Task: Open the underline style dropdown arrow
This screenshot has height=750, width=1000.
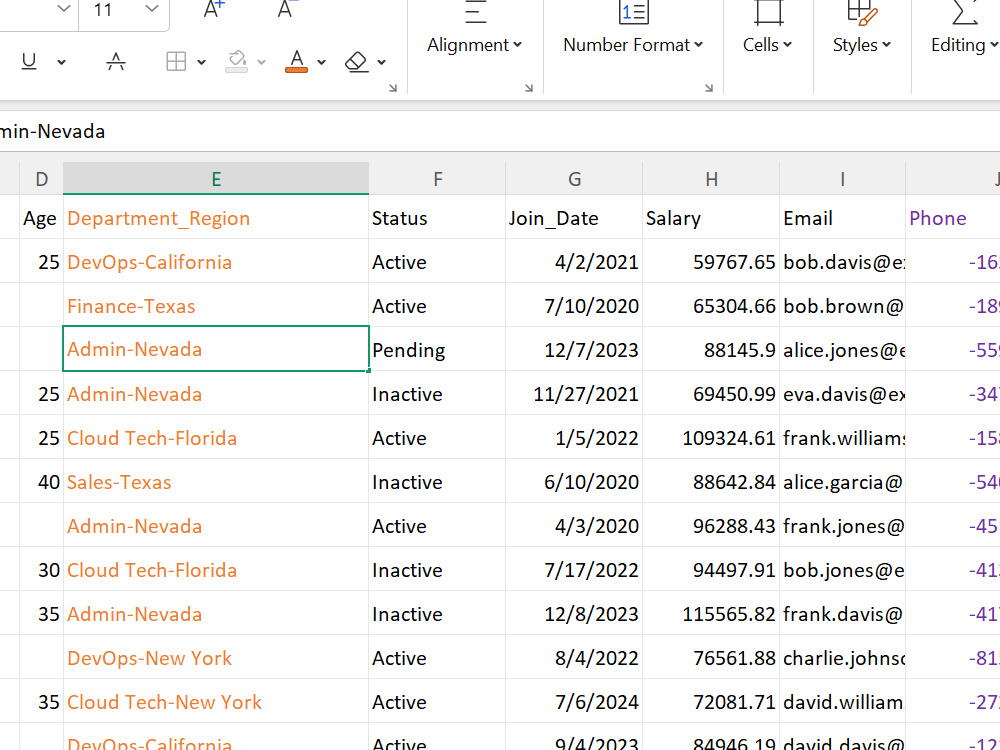Action: (x=61, y=62)
